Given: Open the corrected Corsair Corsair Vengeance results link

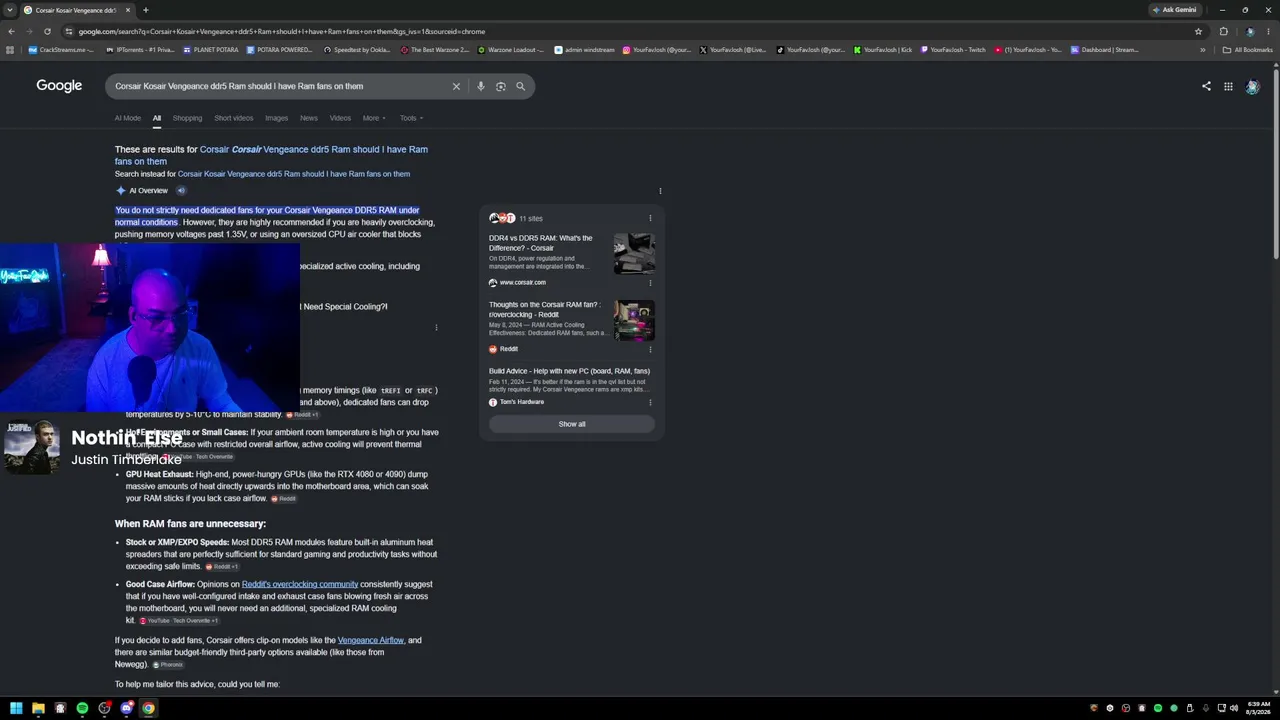Looking at the screenshot, I should point(271,155).
